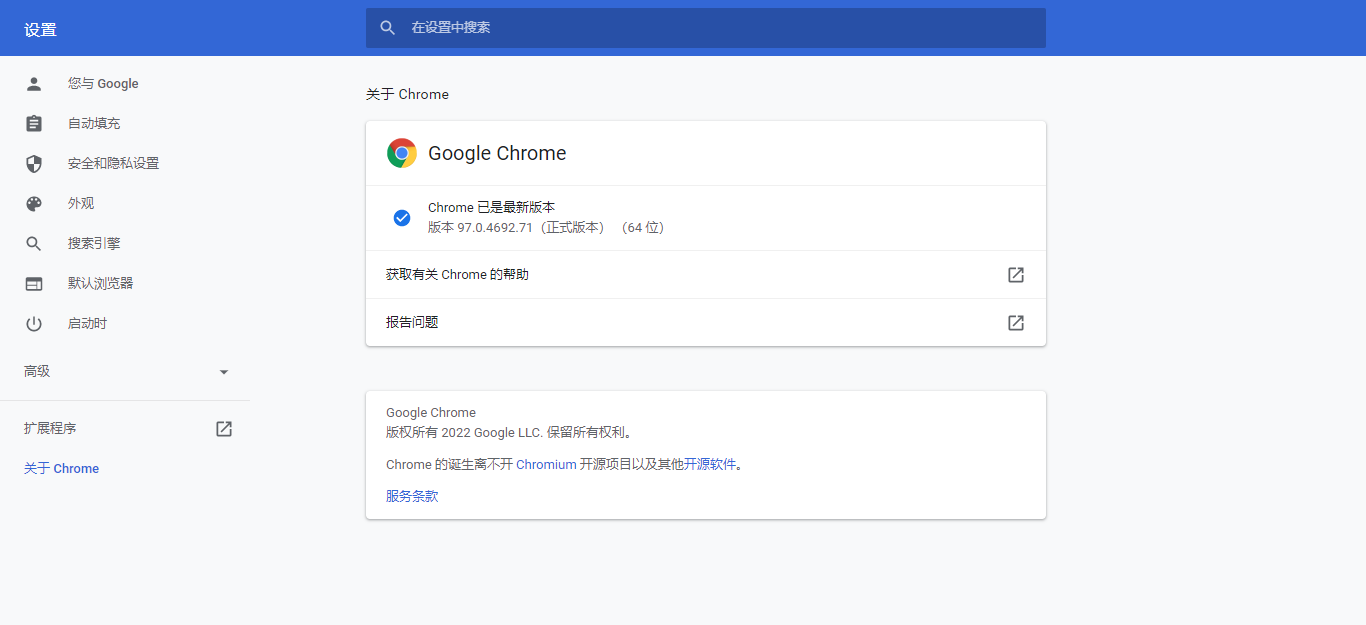Viewport: 1366px width, 625px height.
Task: Click the search magnifier icon in the header
Action: pos(388,28)
